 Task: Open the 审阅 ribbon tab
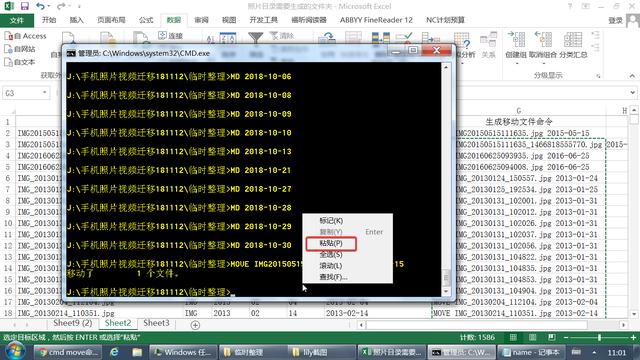tap(201, 20)
